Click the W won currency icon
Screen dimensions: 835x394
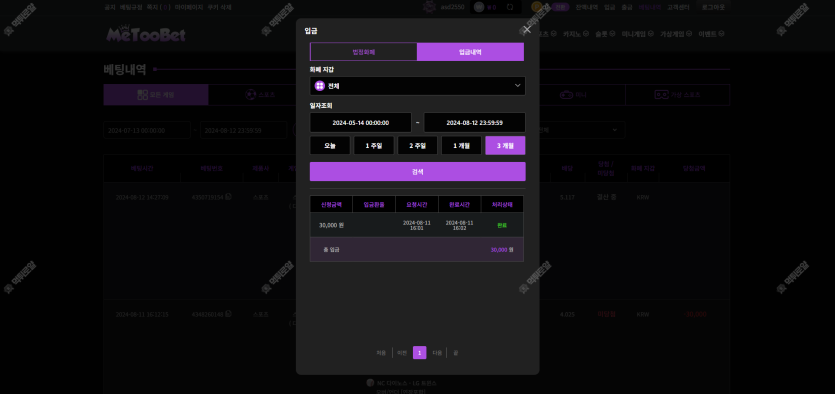point(479,7)
